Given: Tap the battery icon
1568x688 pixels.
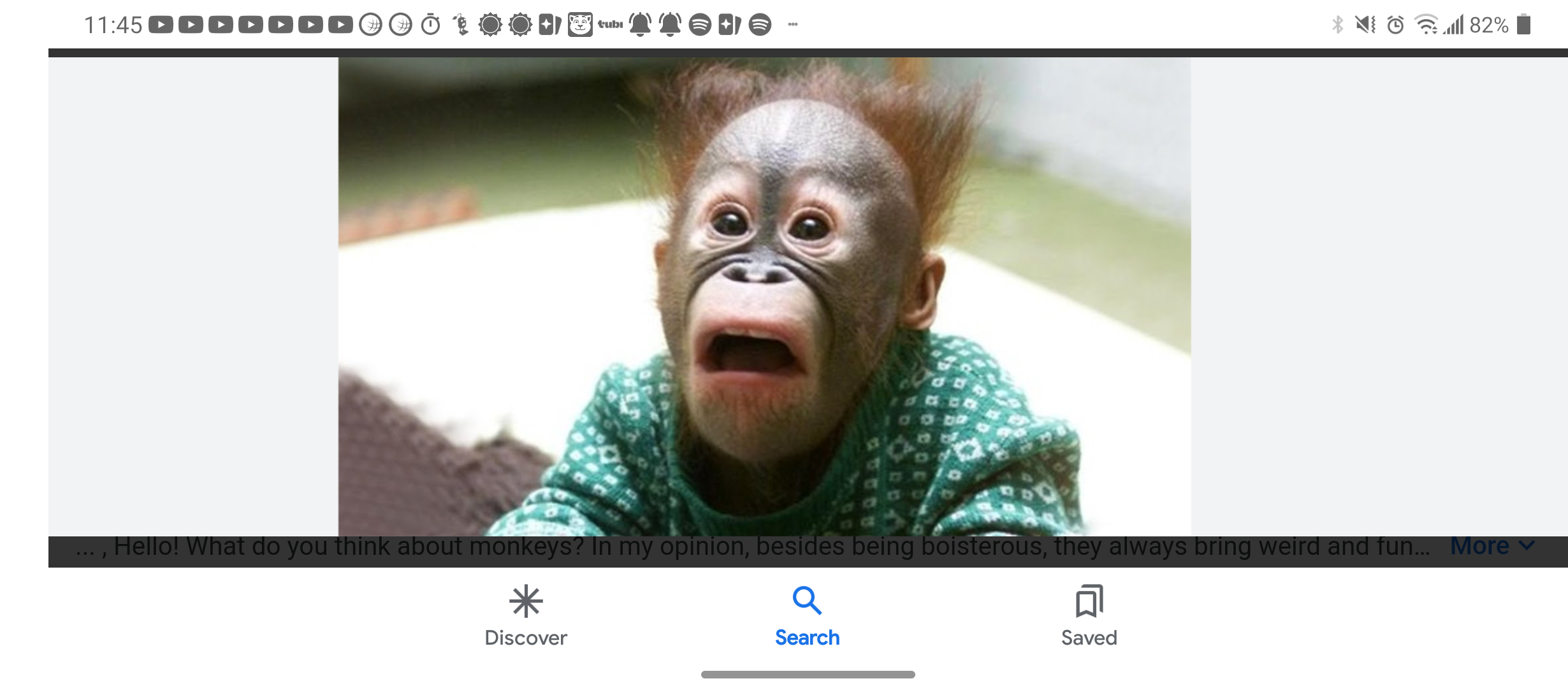Looking at the screenshot, I should pyautogui.click(x=1524, y=25).
